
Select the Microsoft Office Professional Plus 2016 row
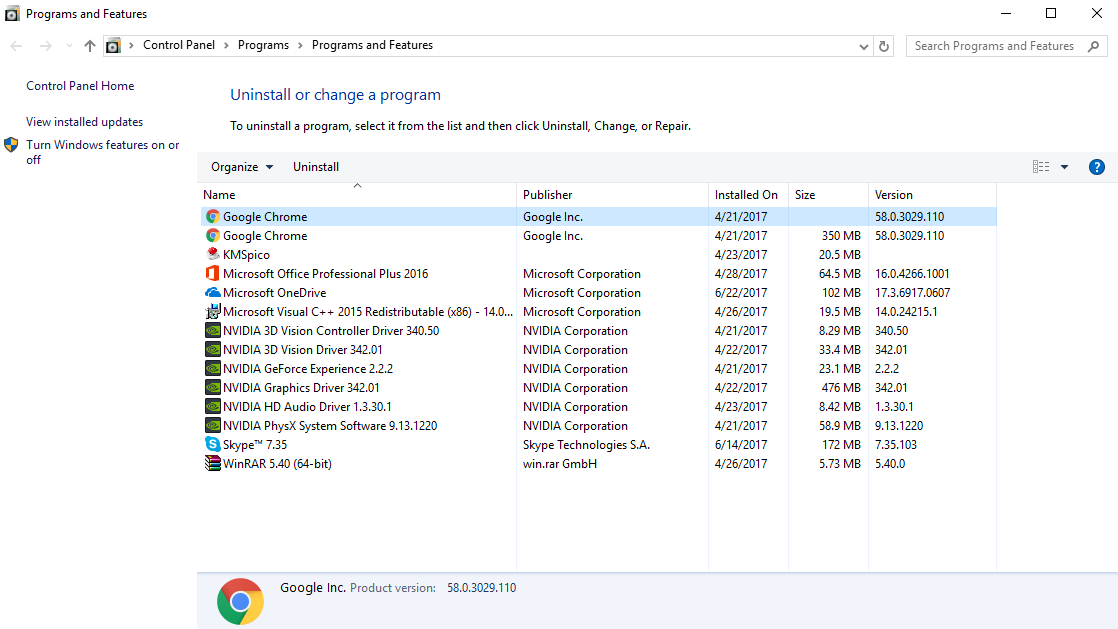(598, 274)
